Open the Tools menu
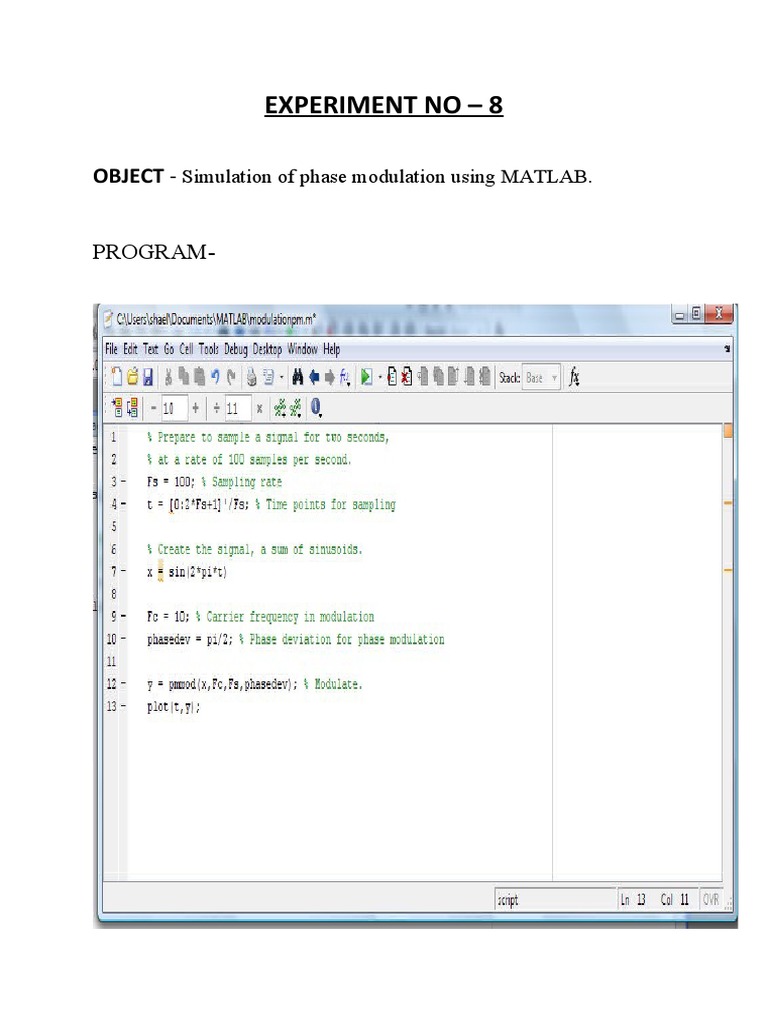768x1024 pixels. pyautogui.click(x=209, y=349)
